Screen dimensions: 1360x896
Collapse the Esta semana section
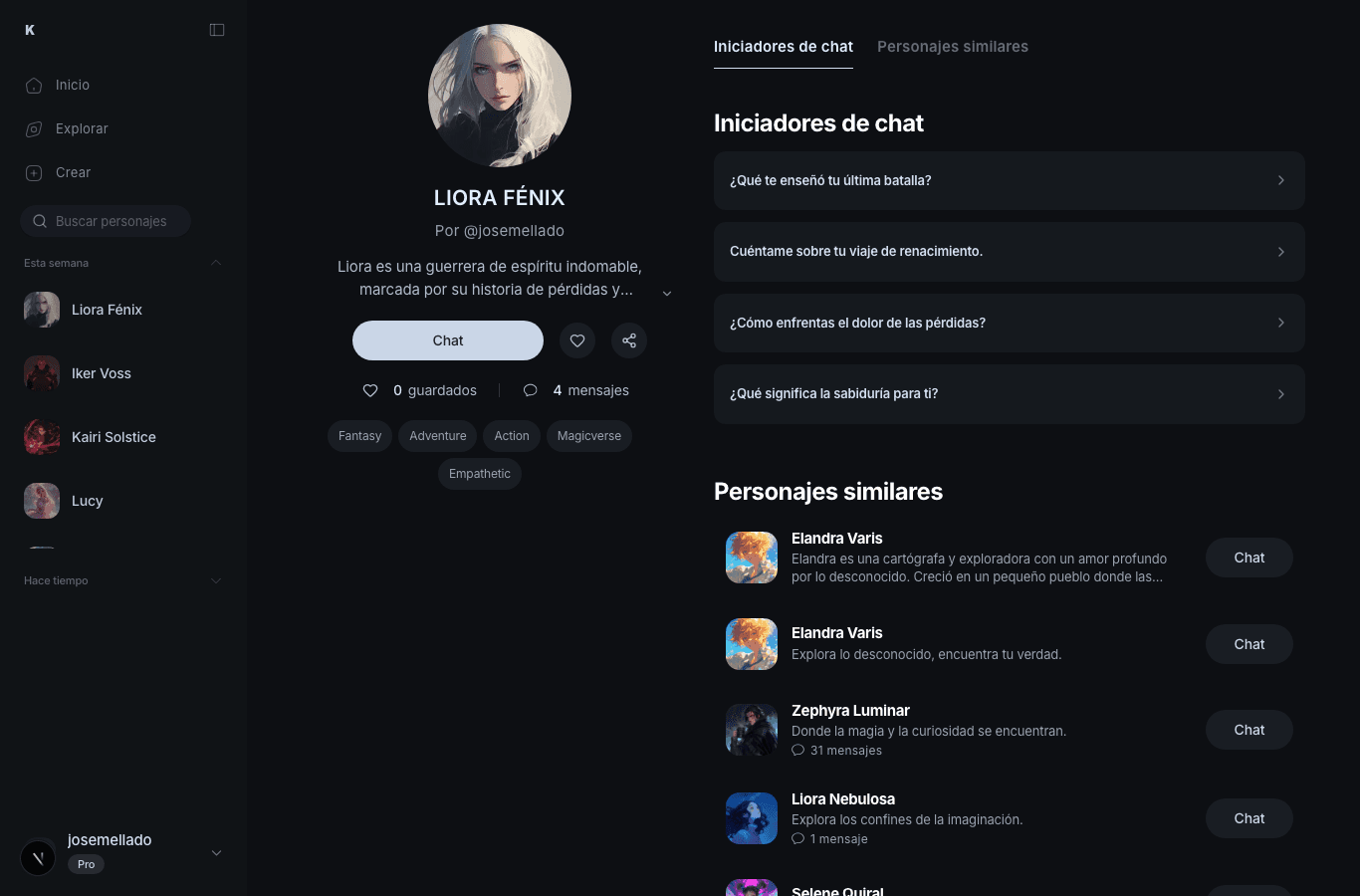pos(216,263)
